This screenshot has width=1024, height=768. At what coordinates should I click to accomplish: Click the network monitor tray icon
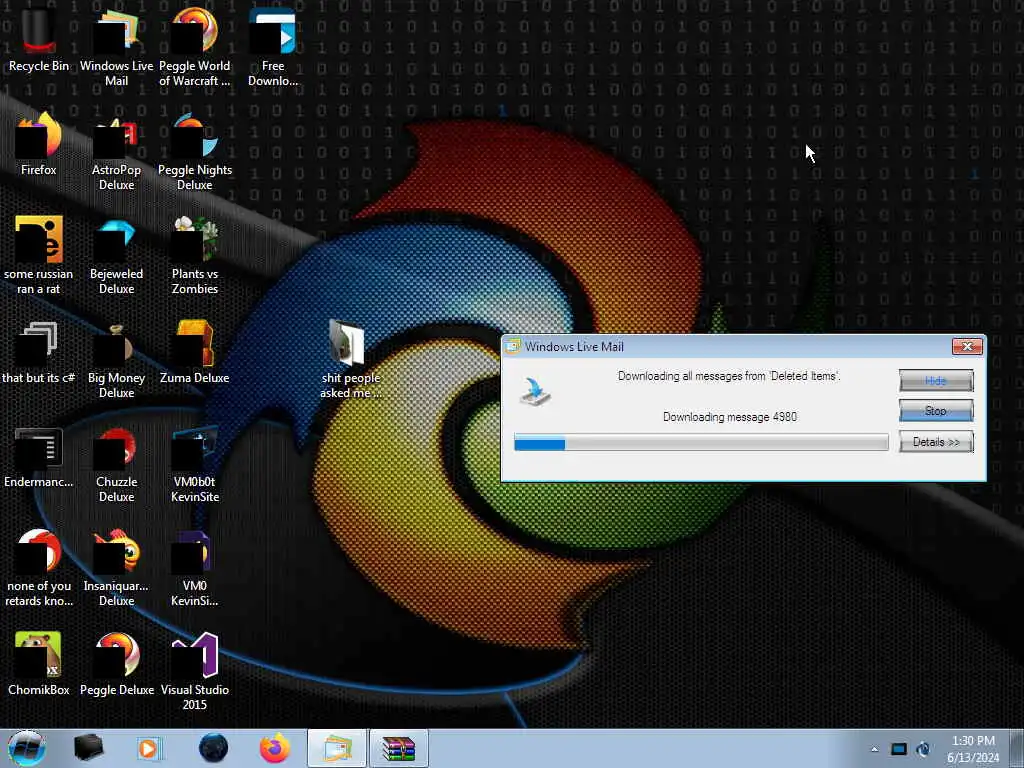[x=899, y=749]
